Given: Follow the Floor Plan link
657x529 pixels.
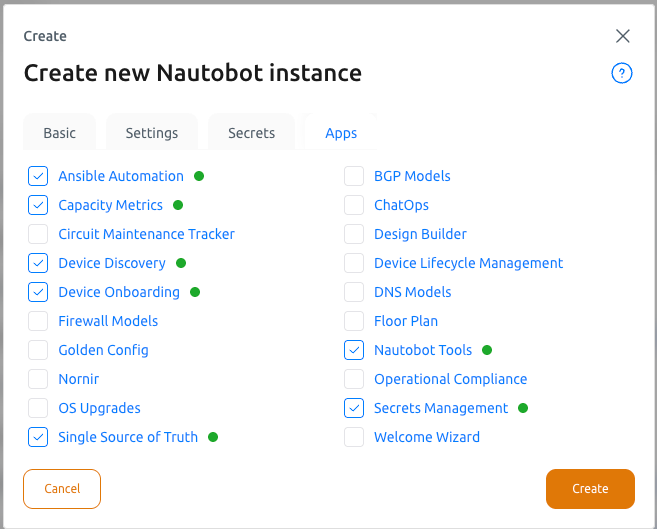Looking at the screenshot, I should coord(406,321).
